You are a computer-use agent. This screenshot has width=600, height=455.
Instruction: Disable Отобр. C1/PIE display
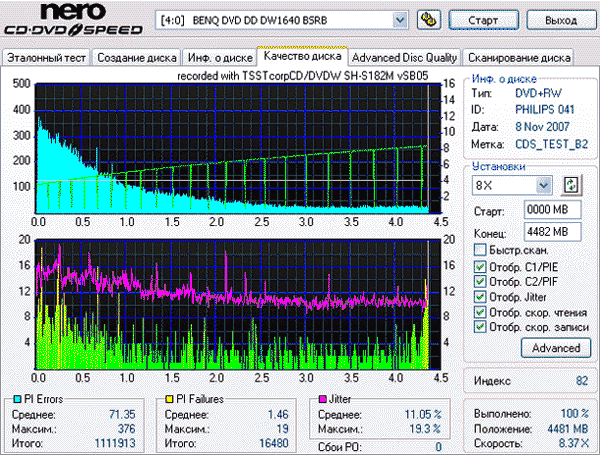pos(480,266)
